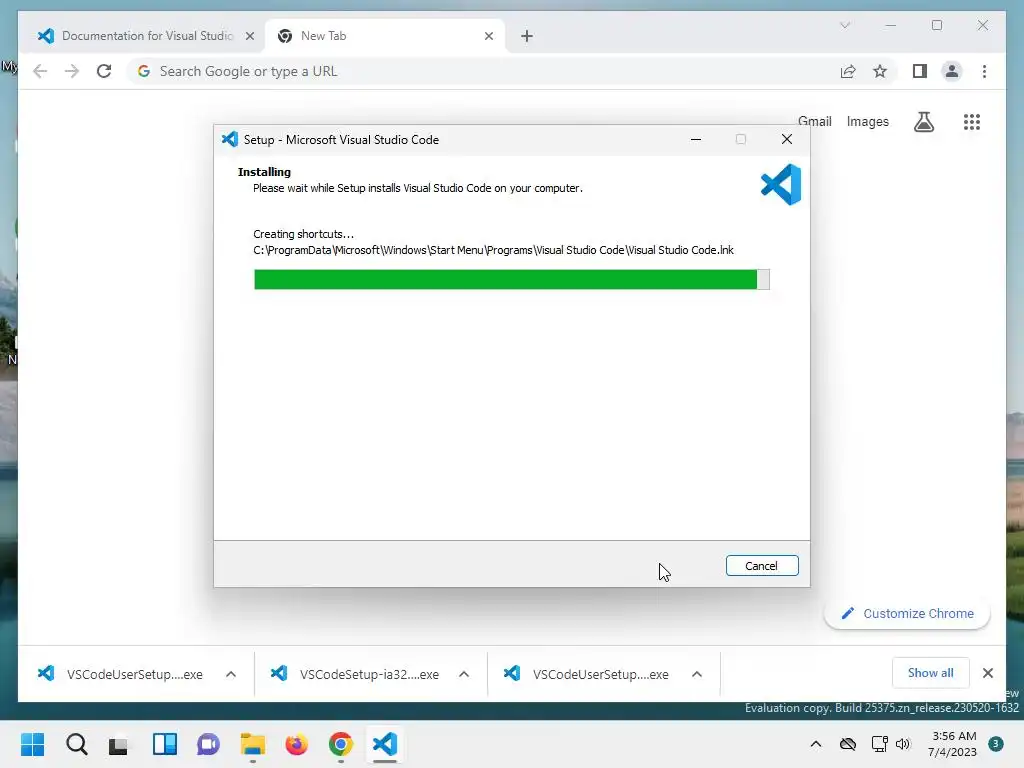Open notification center badge
Image resolution: width=1024 pixels, height=768 pixels.
pos(995,744)
